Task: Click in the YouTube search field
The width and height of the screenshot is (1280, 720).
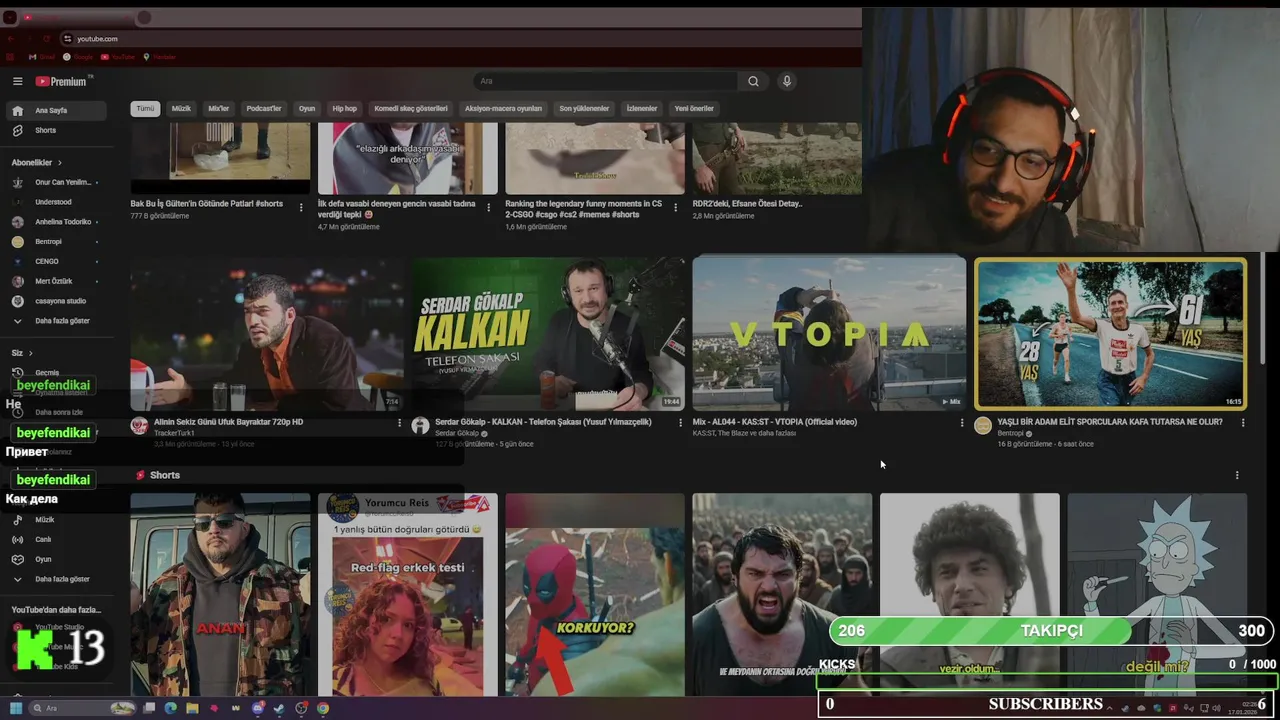Action: point(605,81)
